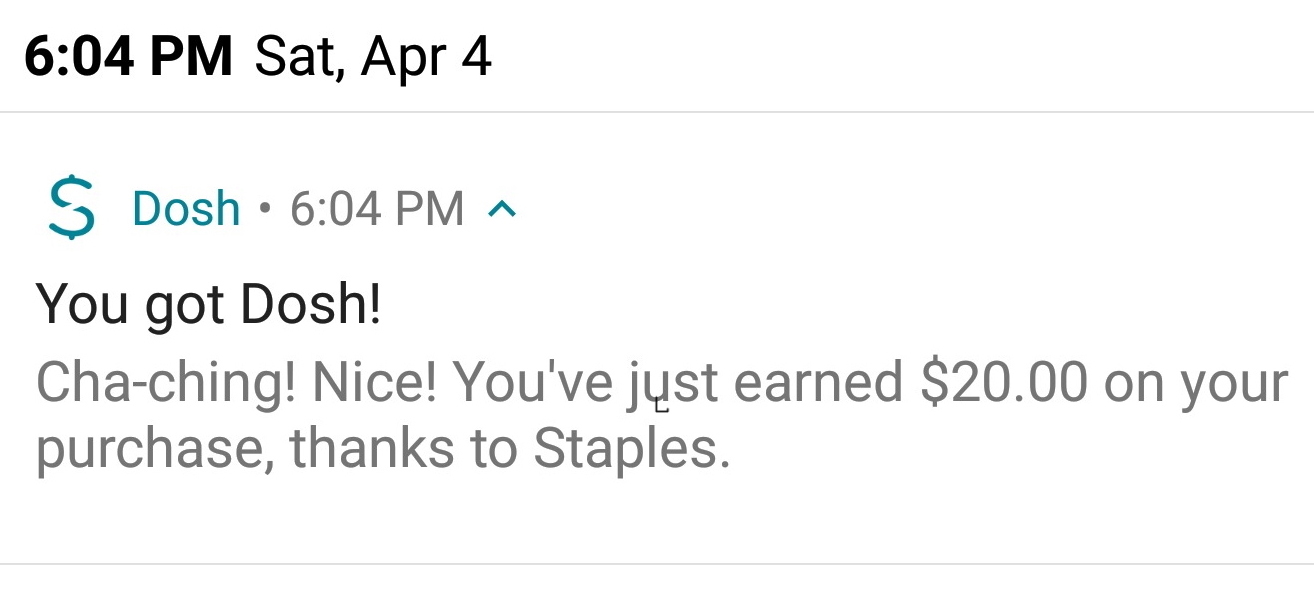1314x595 pixels.
Task: Click the word "got" in the title
Action: pos(184,306)
